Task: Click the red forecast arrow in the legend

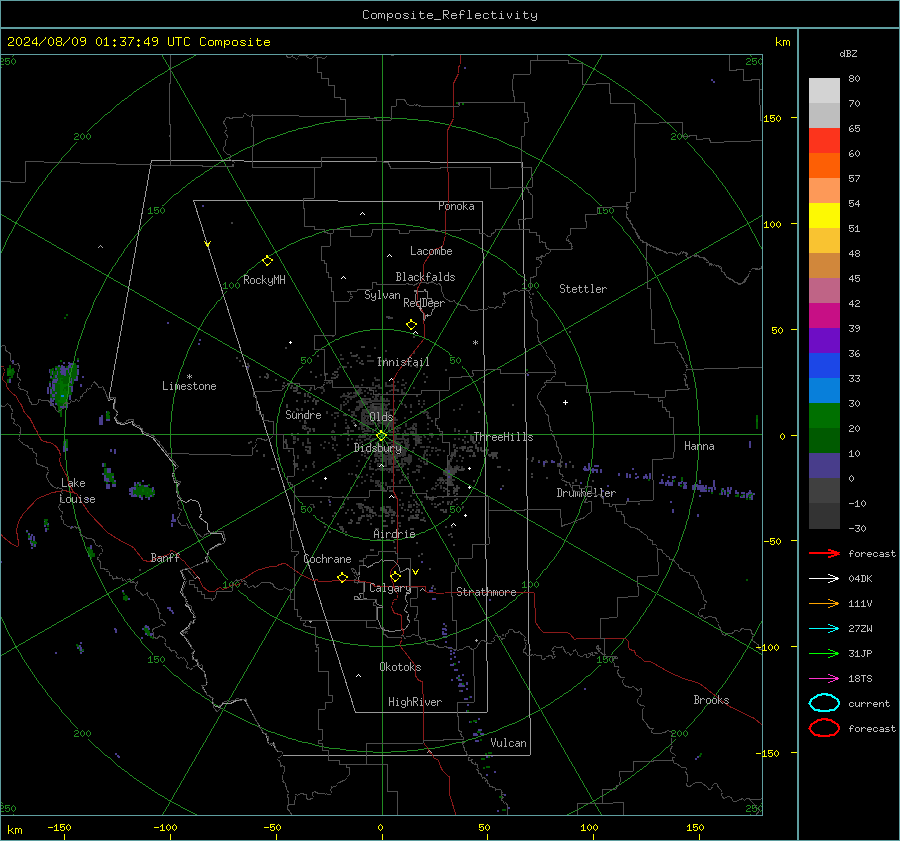Action: 824,553
